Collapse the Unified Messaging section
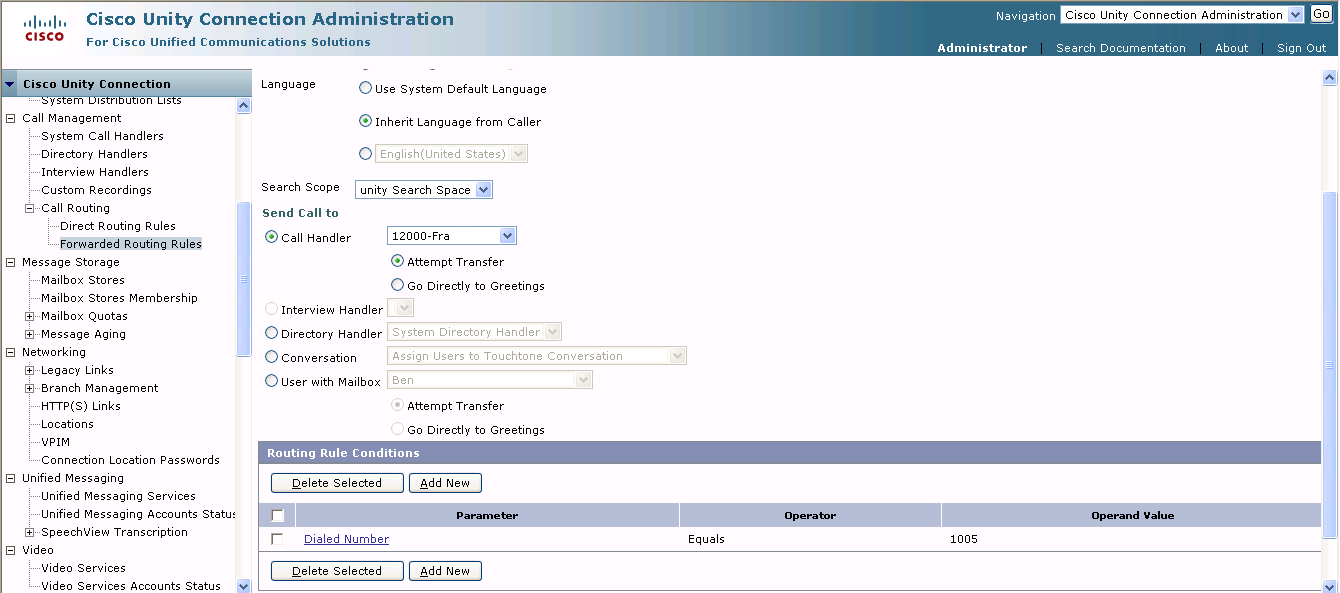1340x593 pixels. click(11, 478)
